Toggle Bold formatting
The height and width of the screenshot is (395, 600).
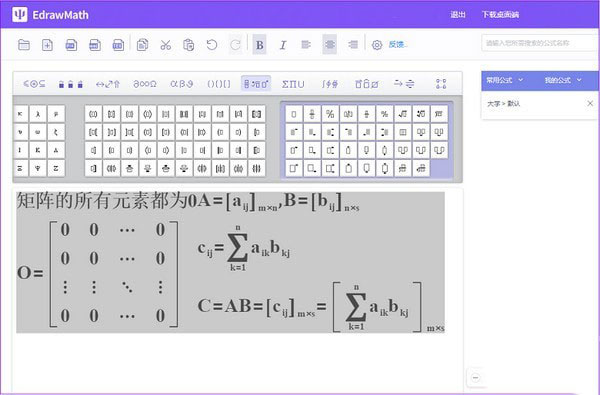(259, 45)
